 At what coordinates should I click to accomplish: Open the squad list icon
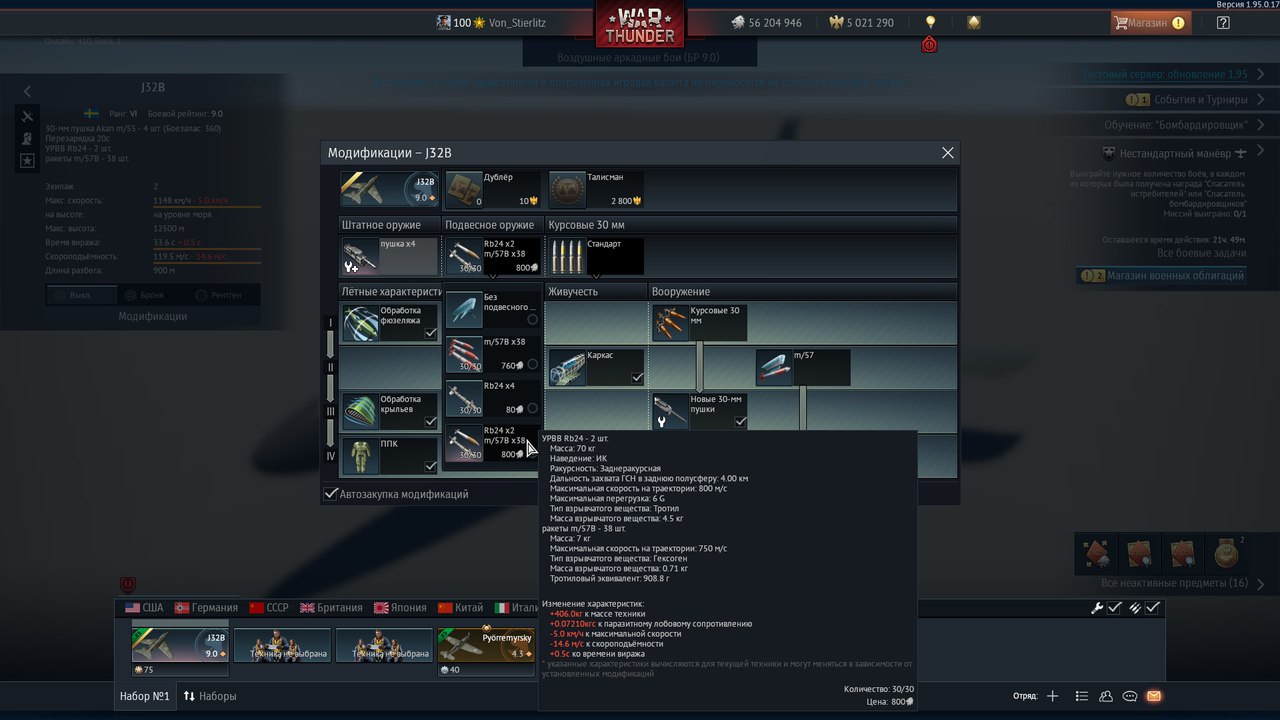1082,696
